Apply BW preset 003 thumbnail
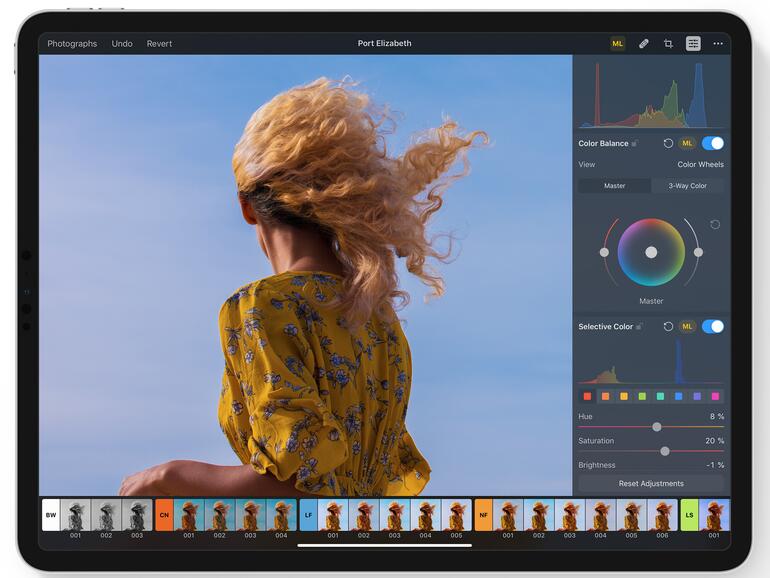 coord(137,515)
